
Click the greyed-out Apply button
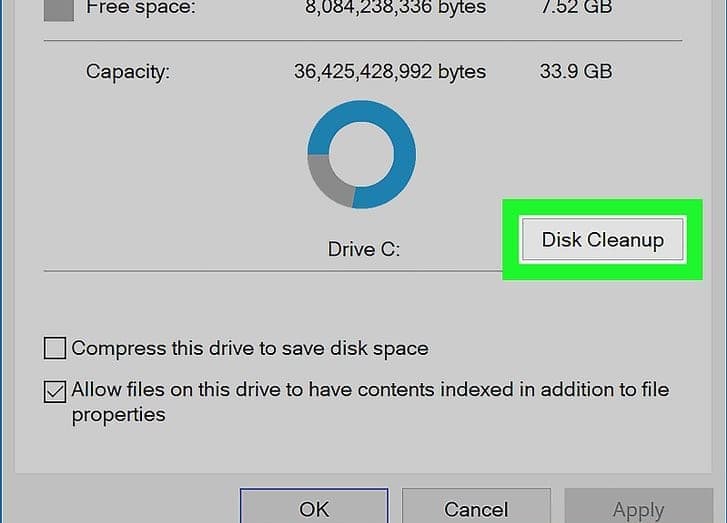(x=638, y=509)
